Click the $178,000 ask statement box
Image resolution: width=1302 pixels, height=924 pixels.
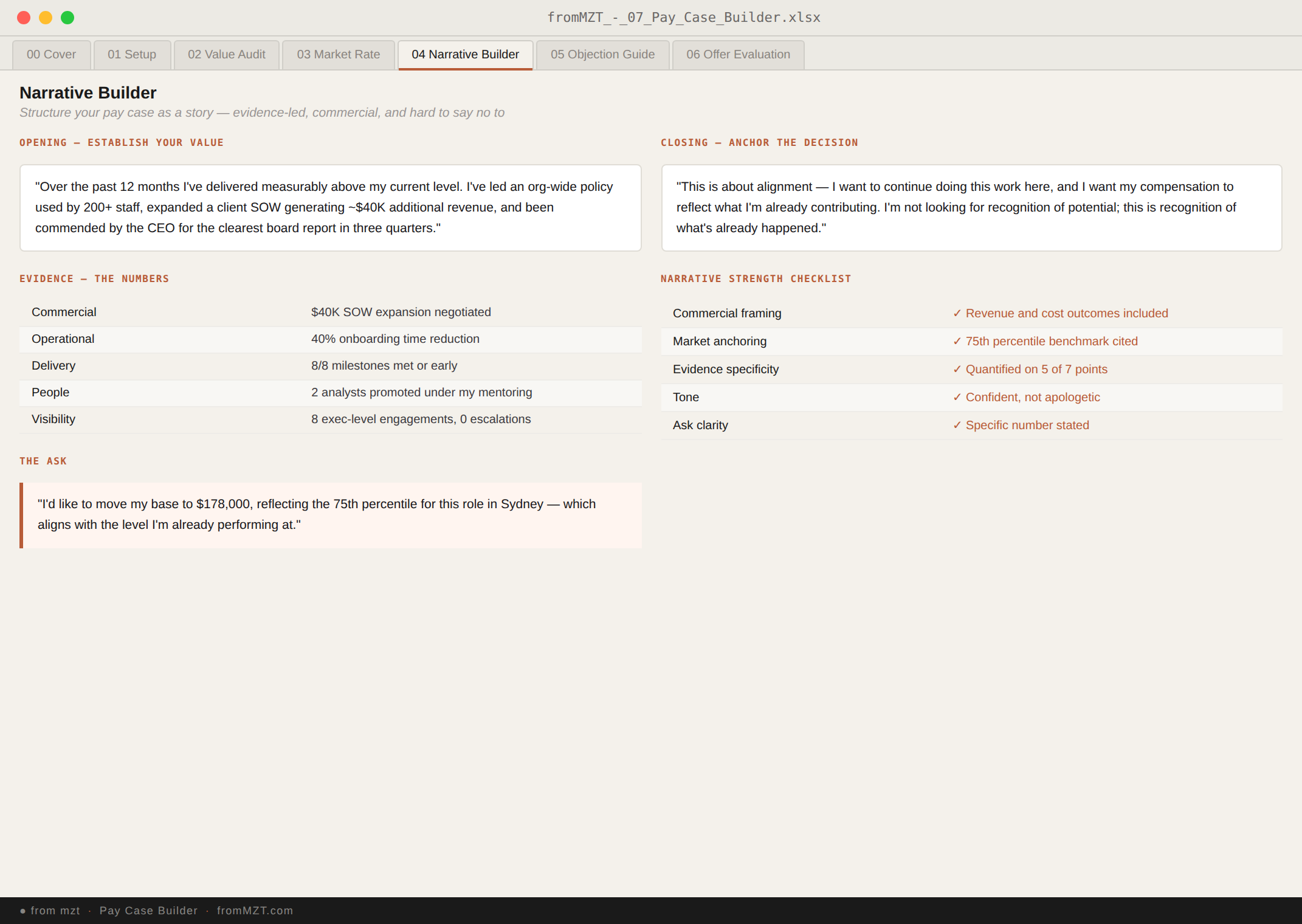(331, 515)
